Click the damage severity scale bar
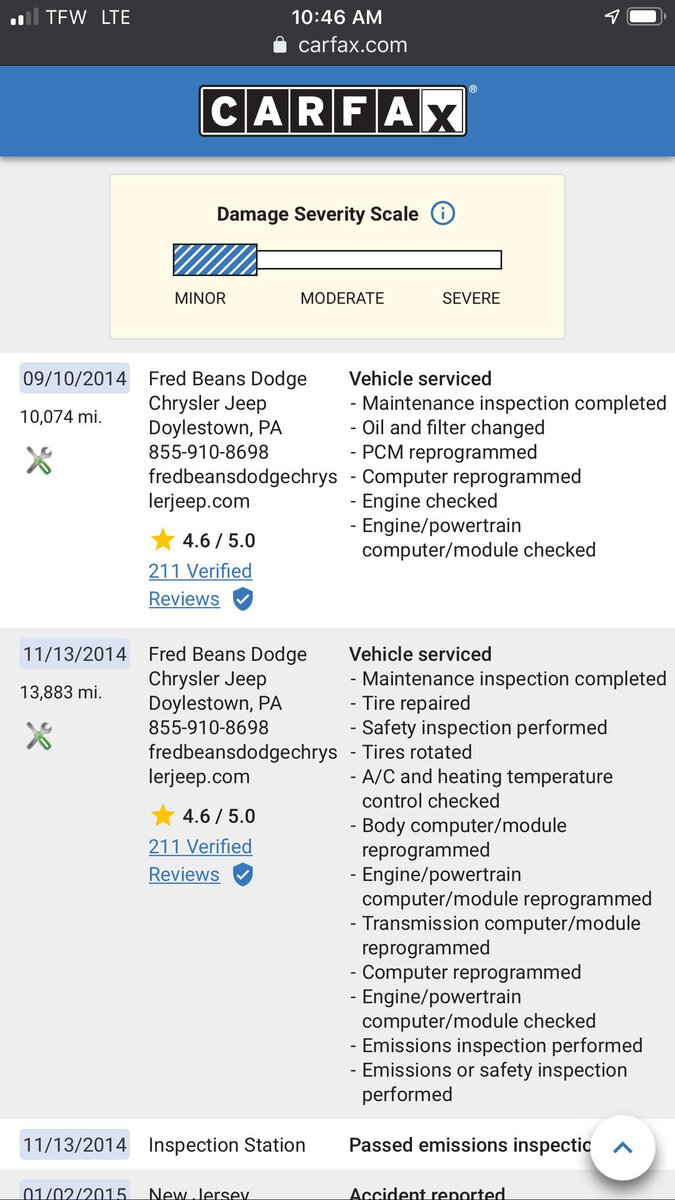 pyautogui.click(x=337, y=260)
